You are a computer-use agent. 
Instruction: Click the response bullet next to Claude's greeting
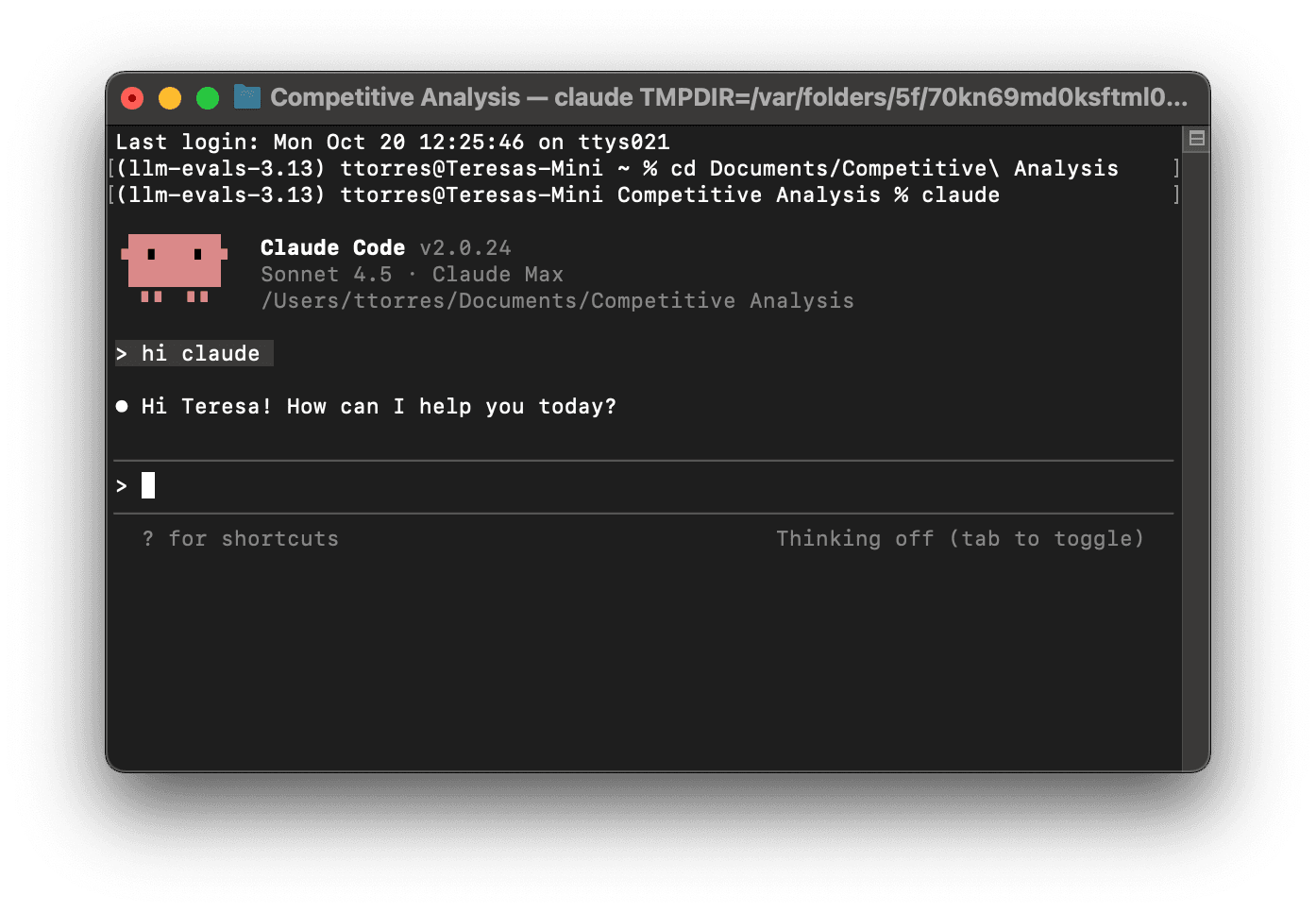(122, 406)
